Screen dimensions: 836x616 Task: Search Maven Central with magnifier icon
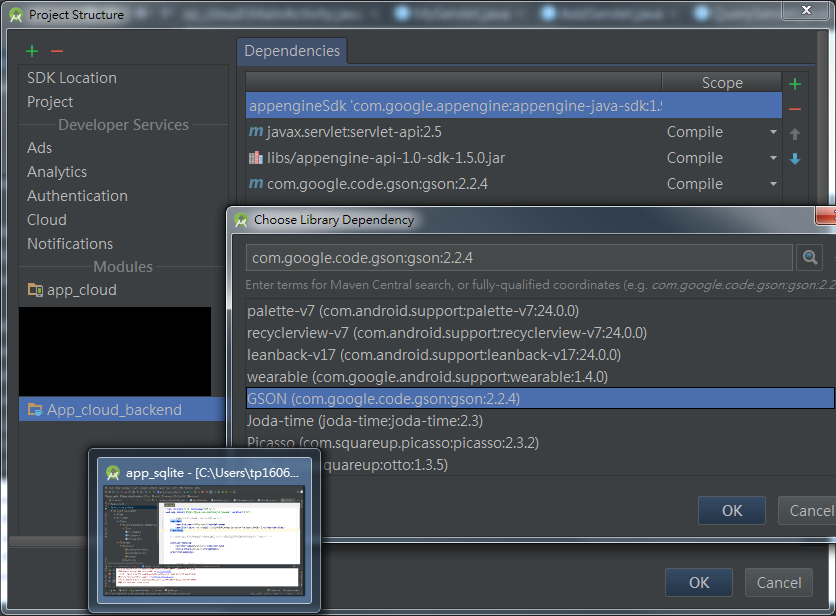click(810, 258)
